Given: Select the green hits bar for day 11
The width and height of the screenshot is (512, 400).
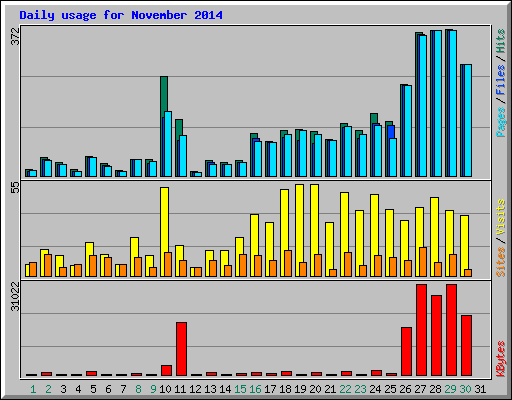Looking at the screenshot, I should 179,127.
